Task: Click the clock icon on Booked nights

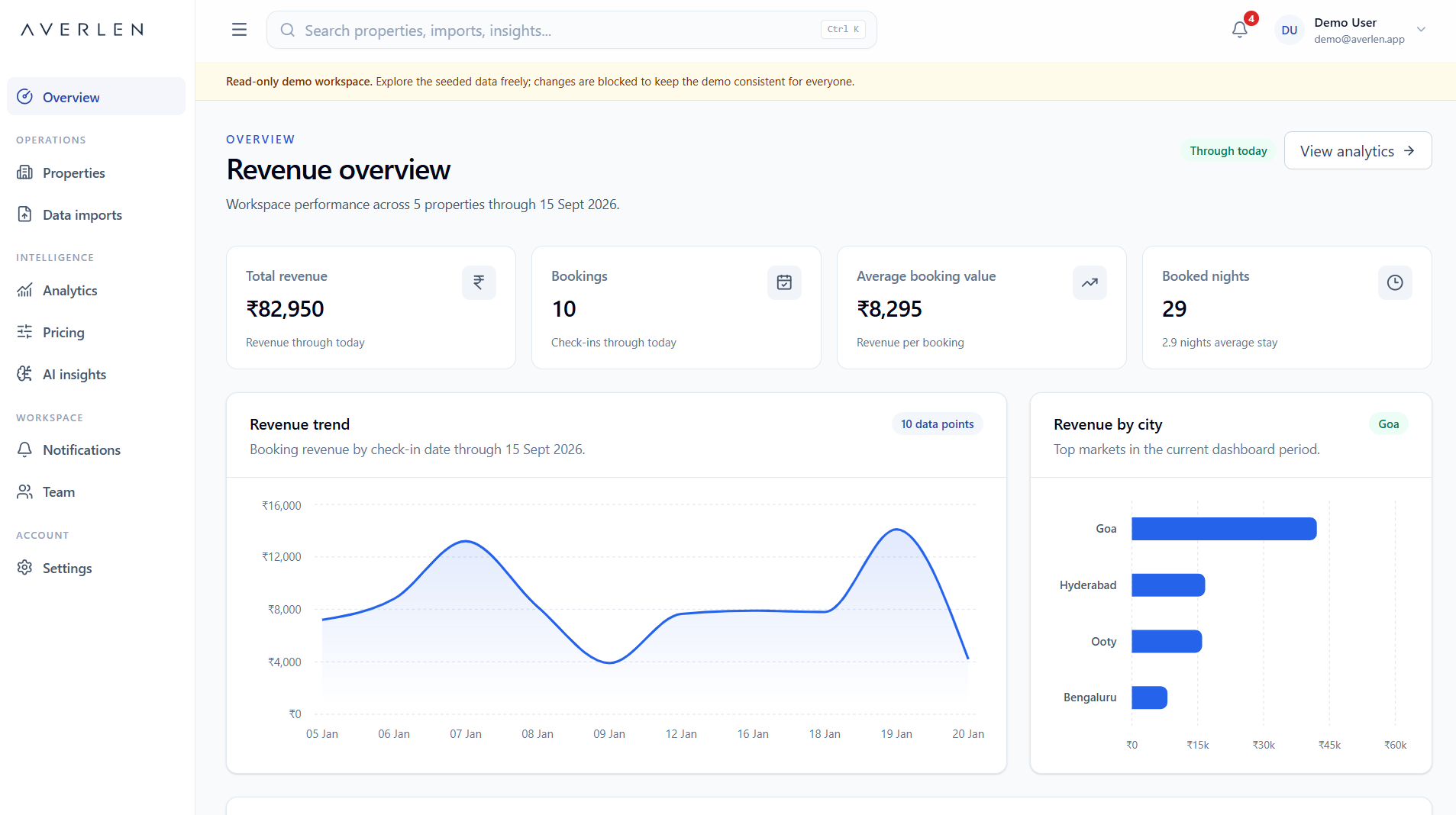Action: pyautogui.click(x=1395, y=282)
